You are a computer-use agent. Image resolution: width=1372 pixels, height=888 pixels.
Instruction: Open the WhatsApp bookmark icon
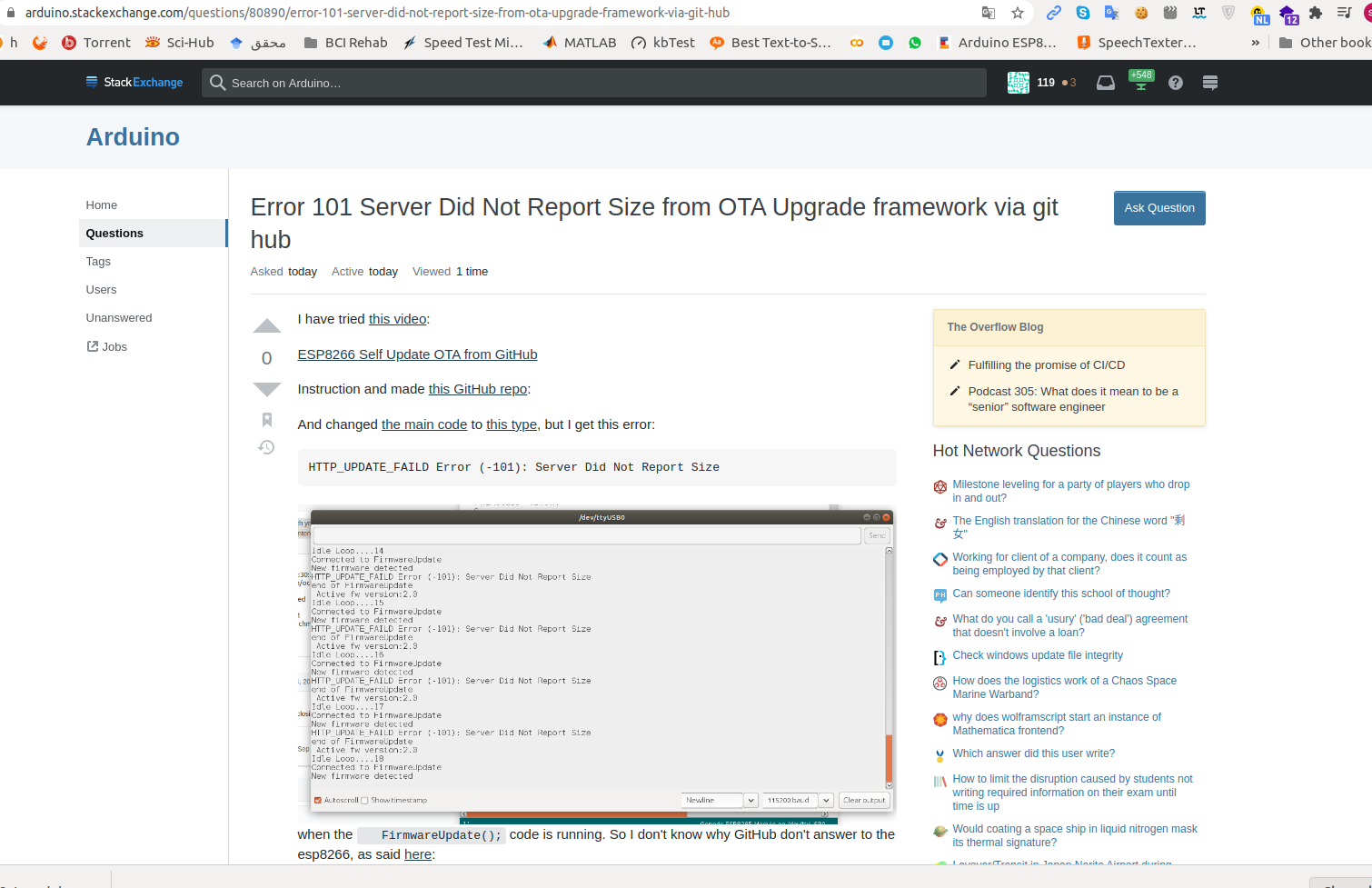(x=915, y=43)
